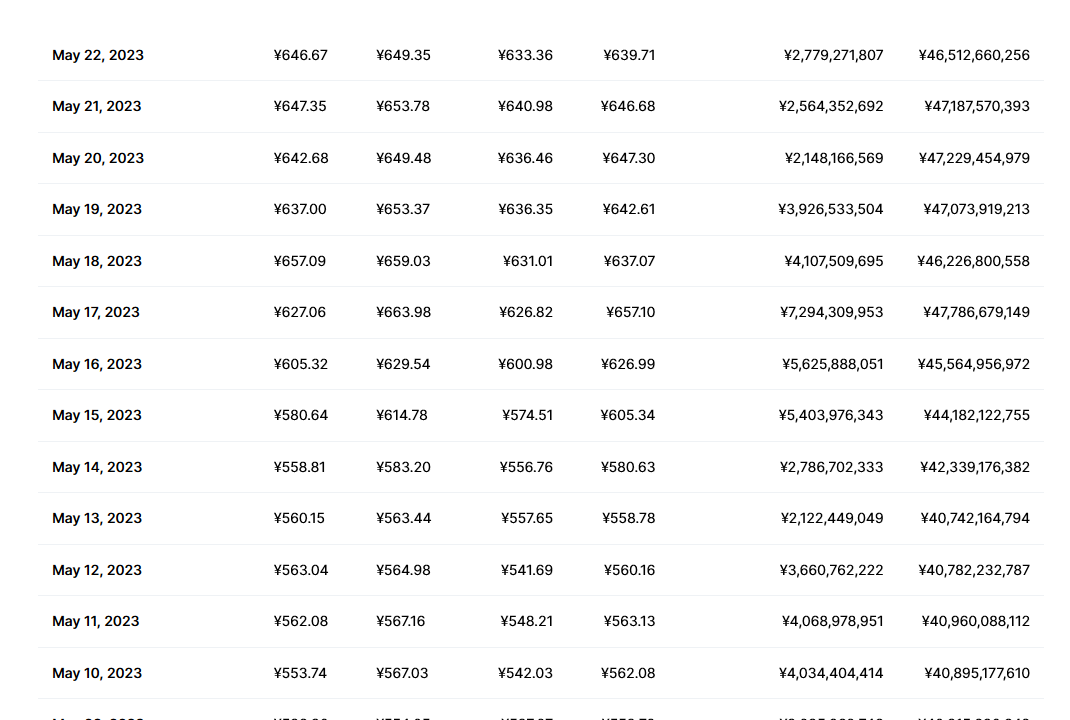Select the ¥2,148,166,569 figure
This screenshot has height=720, width=1070.
point(834,158)
